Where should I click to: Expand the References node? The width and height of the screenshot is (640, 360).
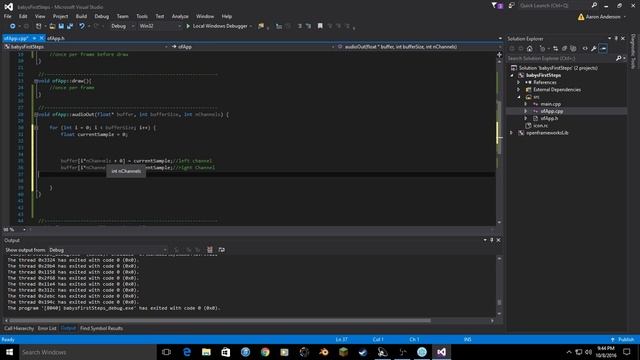(x=519, y=82)
